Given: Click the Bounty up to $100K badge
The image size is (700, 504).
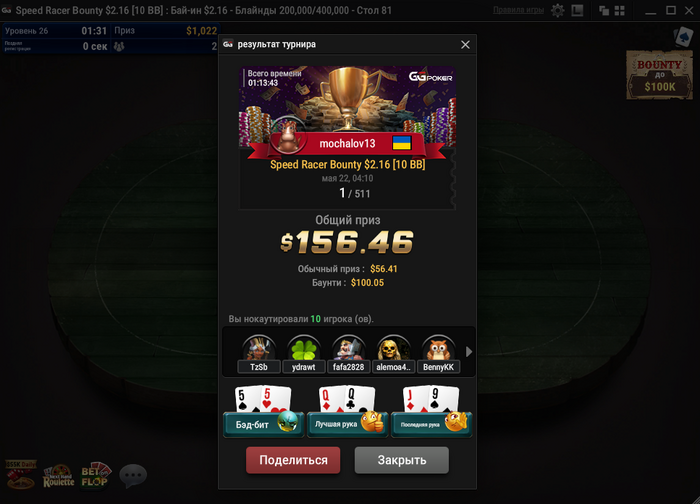Looking at the screenshot, I should (659, 75).
